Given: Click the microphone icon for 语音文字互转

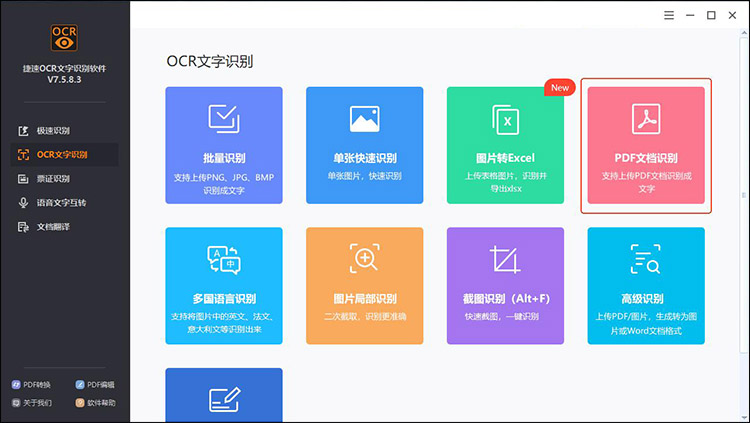Looking at the screenshot, I should coord(23,202).
